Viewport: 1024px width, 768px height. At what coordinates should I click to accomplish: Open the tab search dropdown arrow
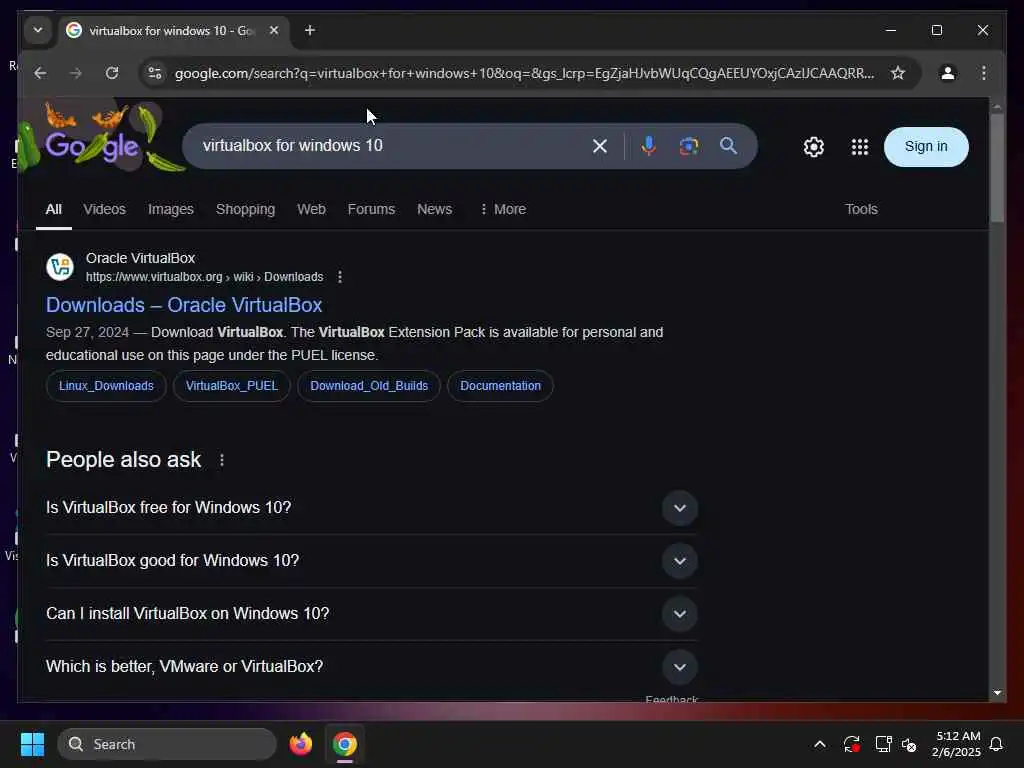pyautogui.click(x=38, y=30)
